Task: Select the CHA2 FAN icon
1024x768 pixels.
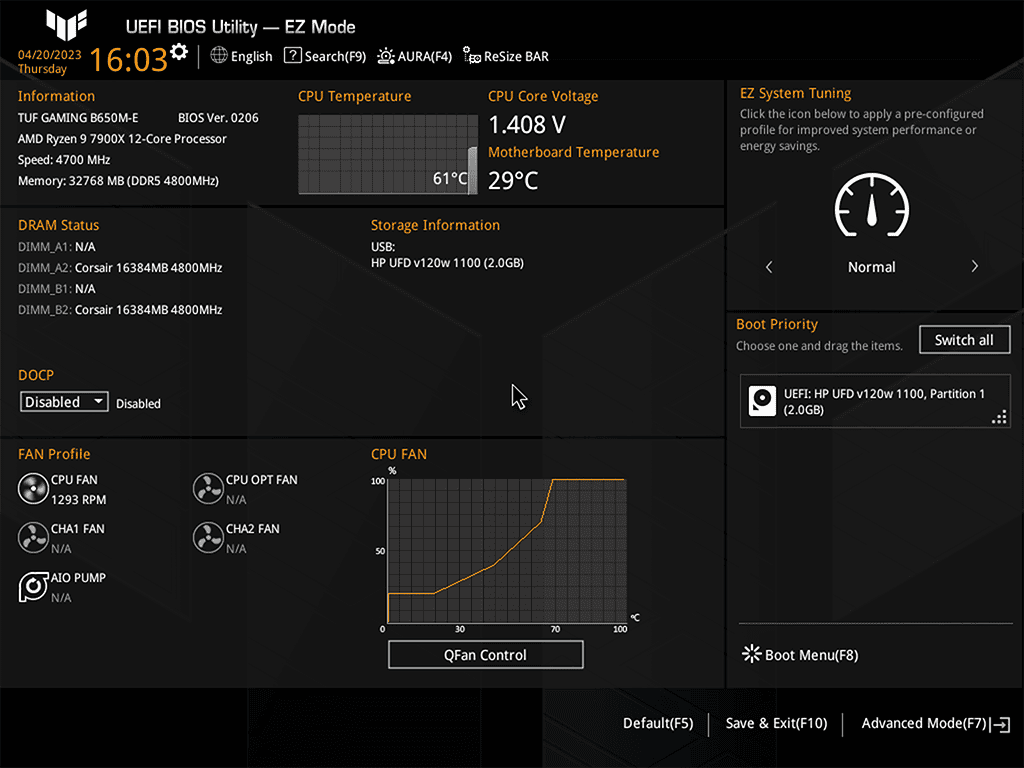Action: [x=208, y=537]
